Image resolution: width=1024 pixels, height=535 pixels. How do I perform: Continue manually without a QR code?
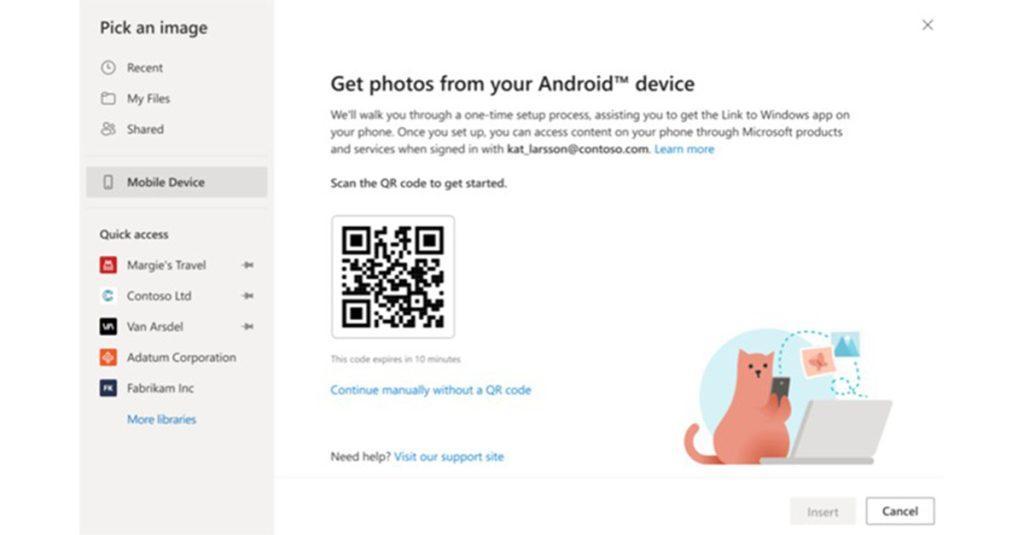click(x=430, y=390)
